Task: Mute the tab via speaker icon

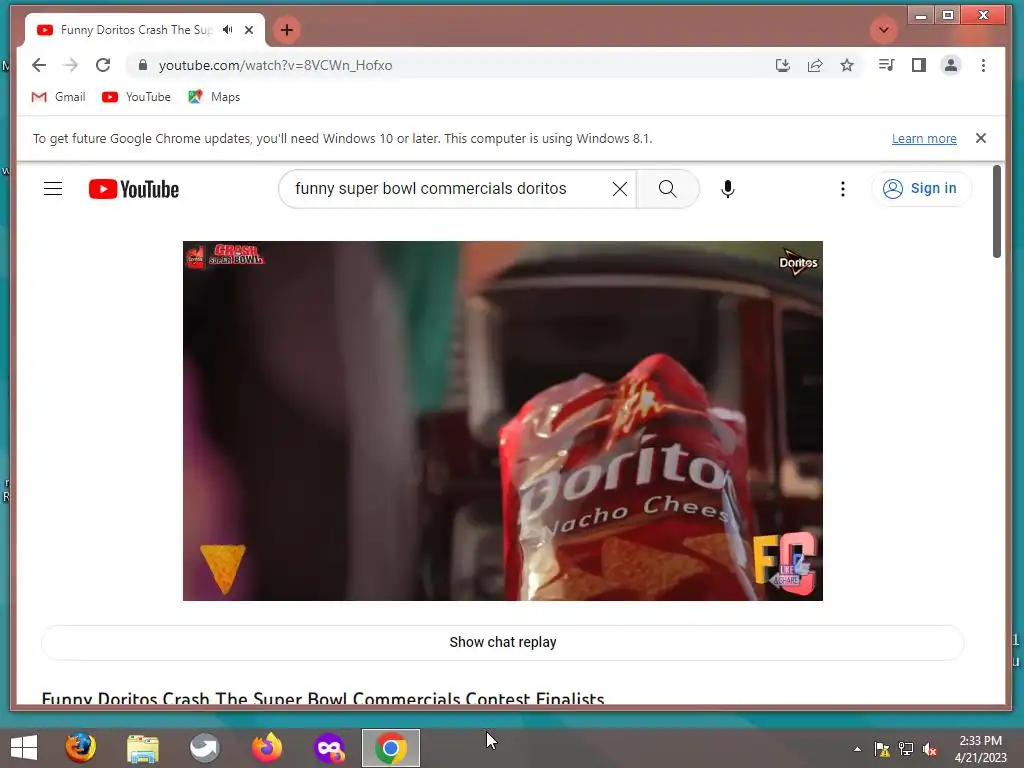Action: click(227, 30)
